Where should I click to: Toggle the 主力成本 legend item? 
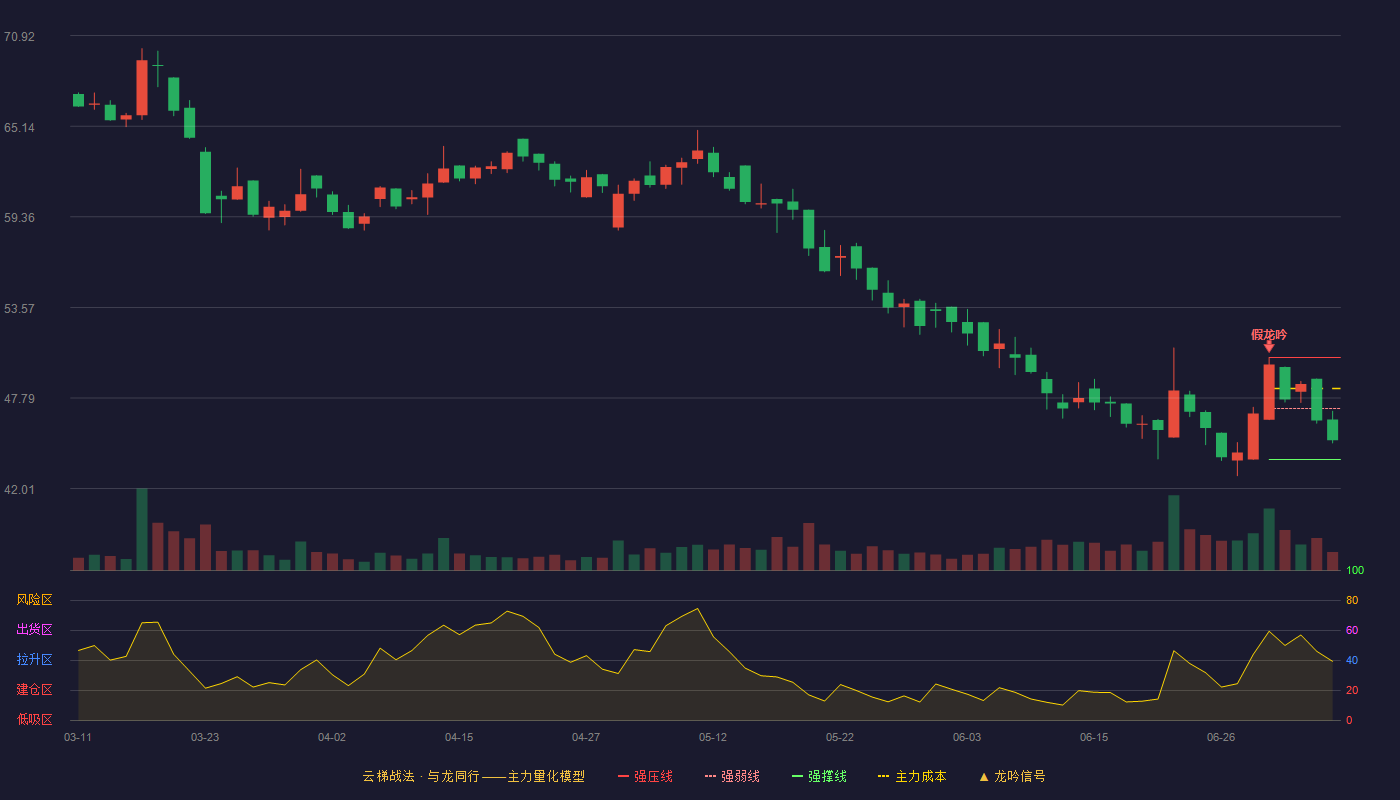[912, 776]
